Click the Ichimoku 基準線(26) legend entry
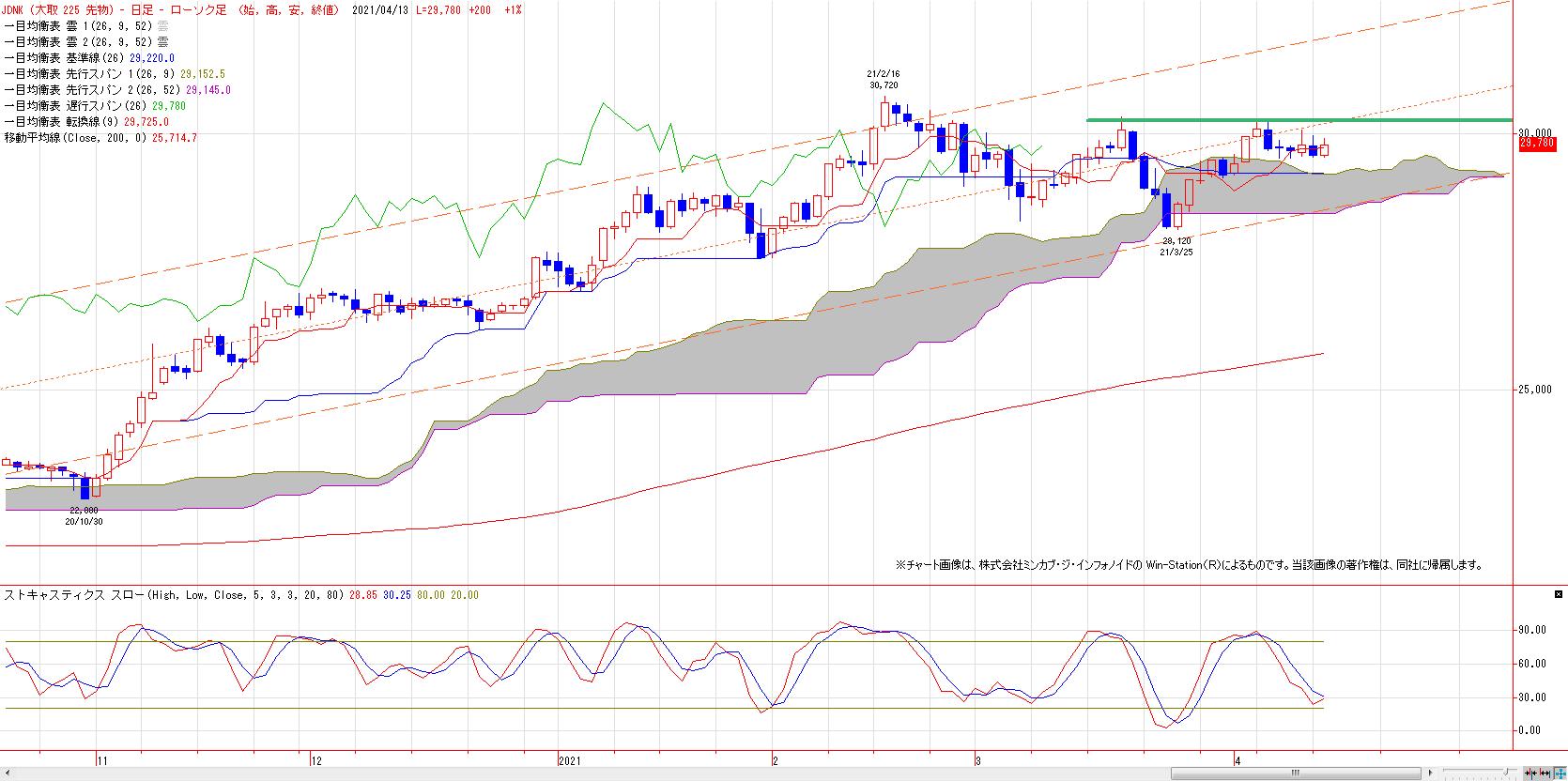The width and height of the screenshot is (1568, 781). 89,58
